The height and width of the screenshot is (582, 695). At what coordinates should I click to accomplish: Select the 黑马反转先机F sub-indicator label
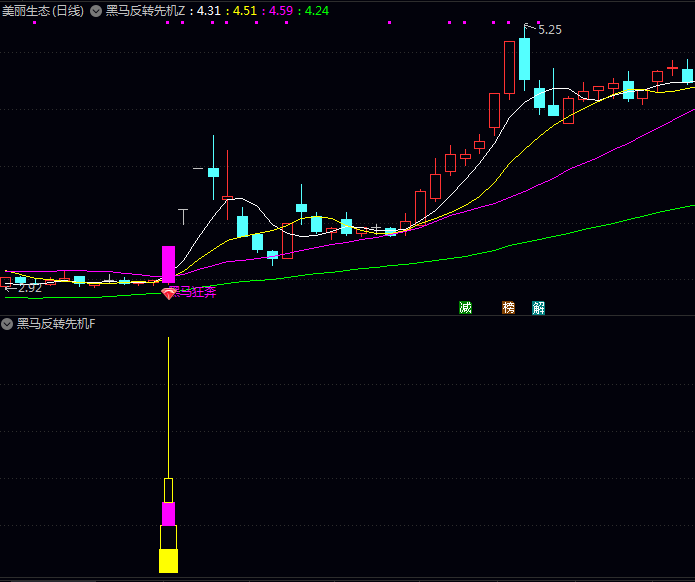(56, 324)
